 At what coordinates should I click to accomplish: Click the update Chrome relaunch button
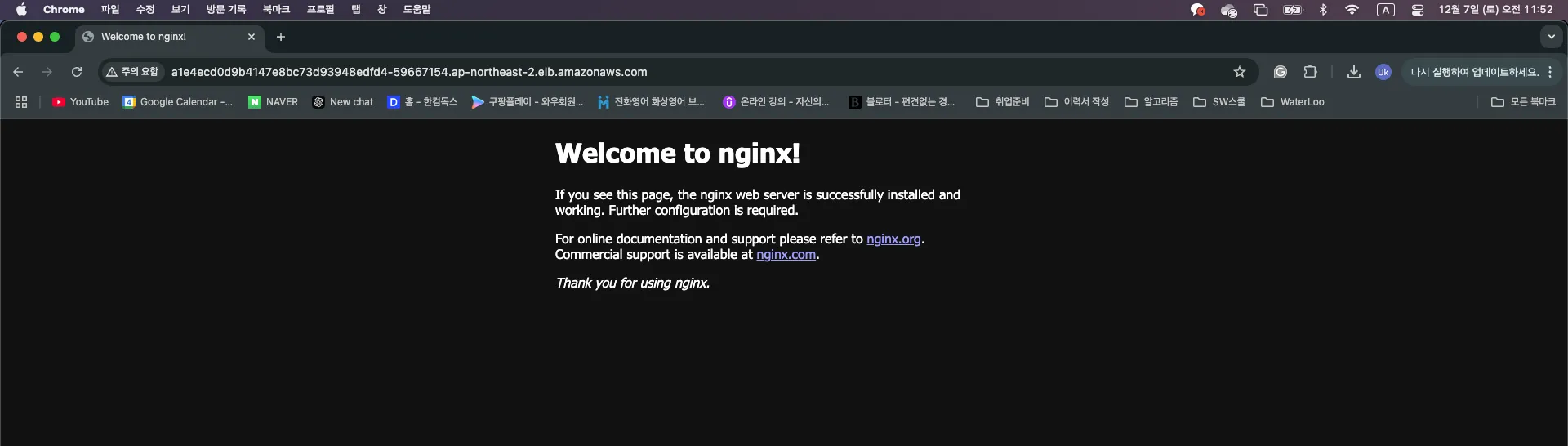pyautogui.click(x=1474, y=72)
